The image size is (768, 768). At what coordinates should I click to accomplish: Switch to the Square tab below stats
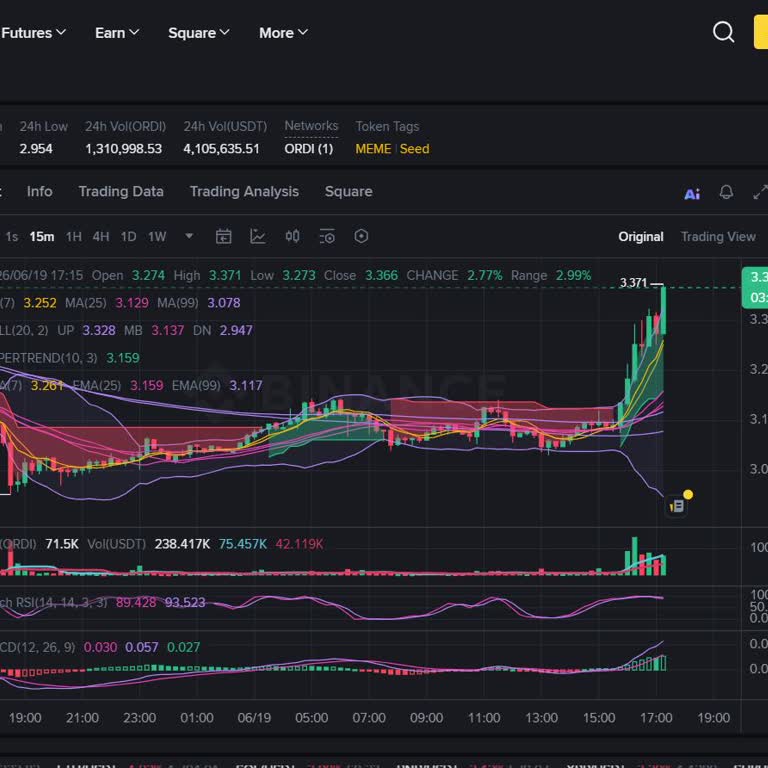[349, 192]
